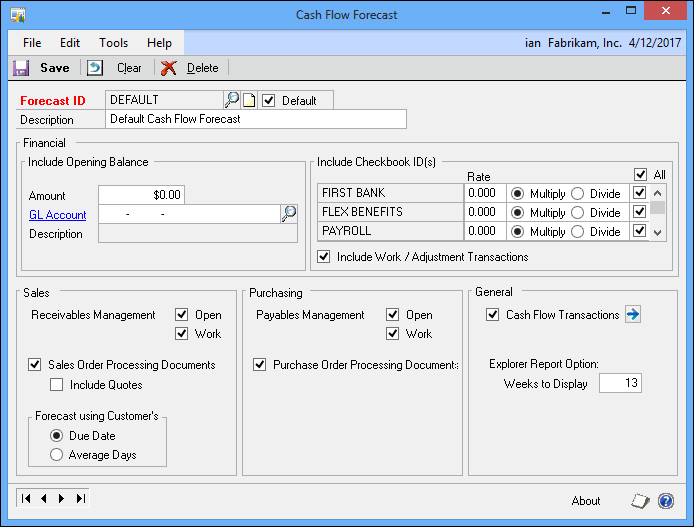Viewport: 694px width, 527px height.
Task: Click the Delete button label
Action: [x=203, y=68]
